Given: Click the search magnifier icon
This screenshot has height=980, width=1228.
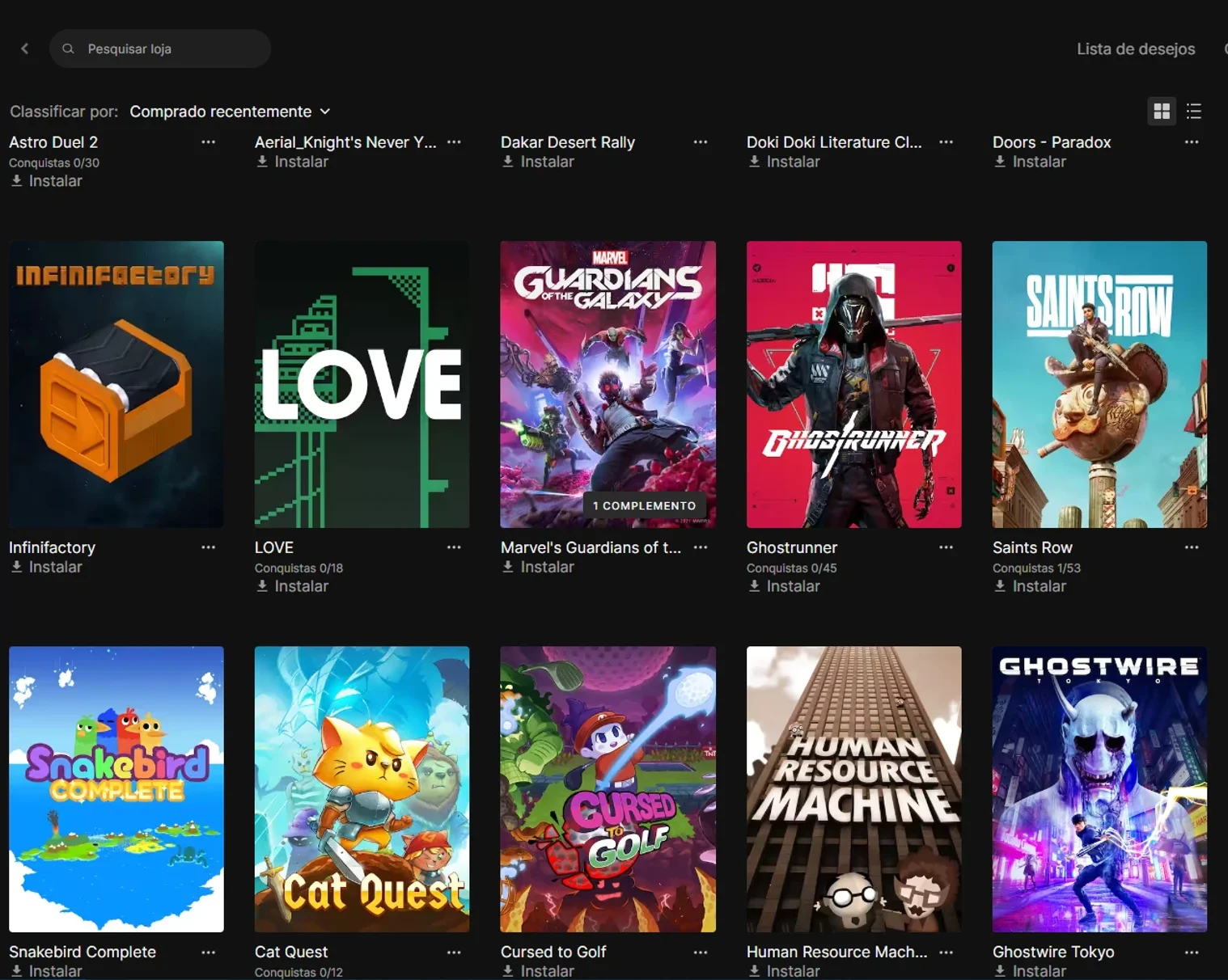Looking at the screenshot, I should point(69,49).
